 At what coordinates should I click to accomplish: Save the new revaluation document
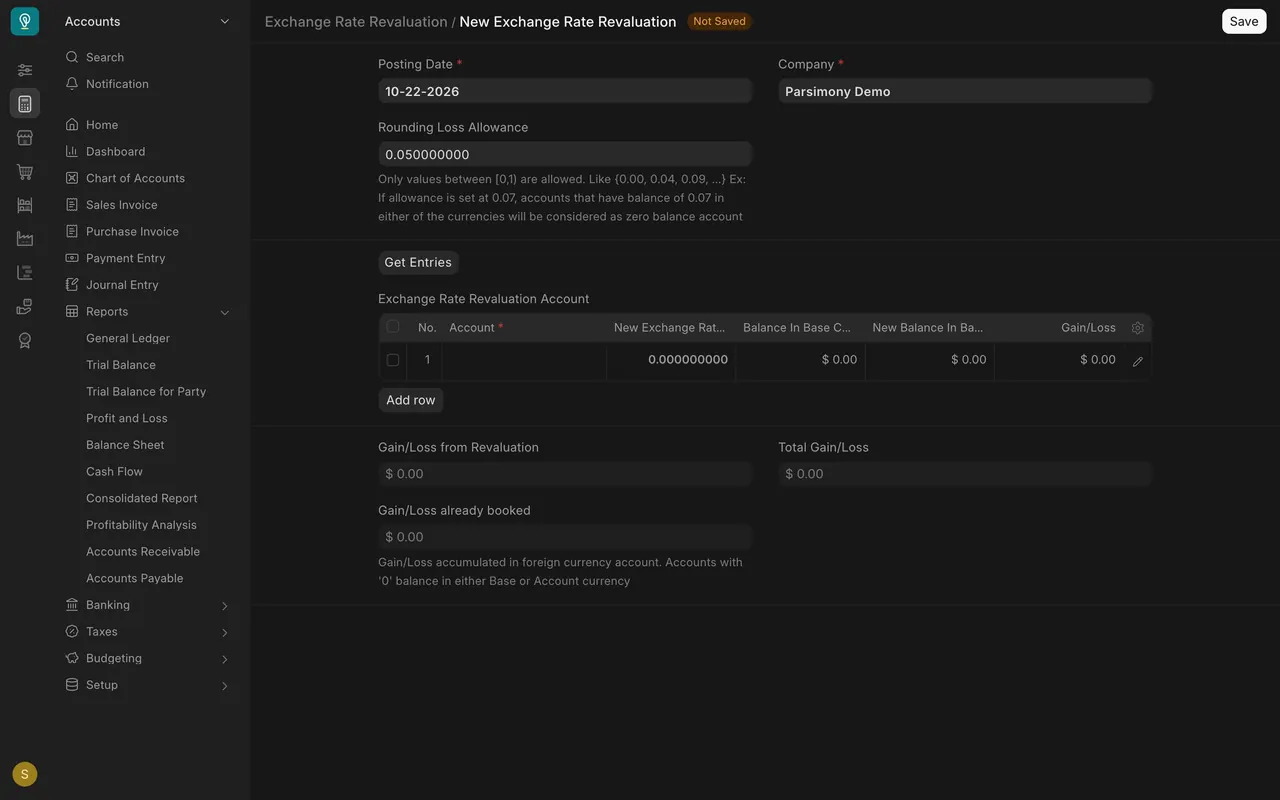(1244, 21)
